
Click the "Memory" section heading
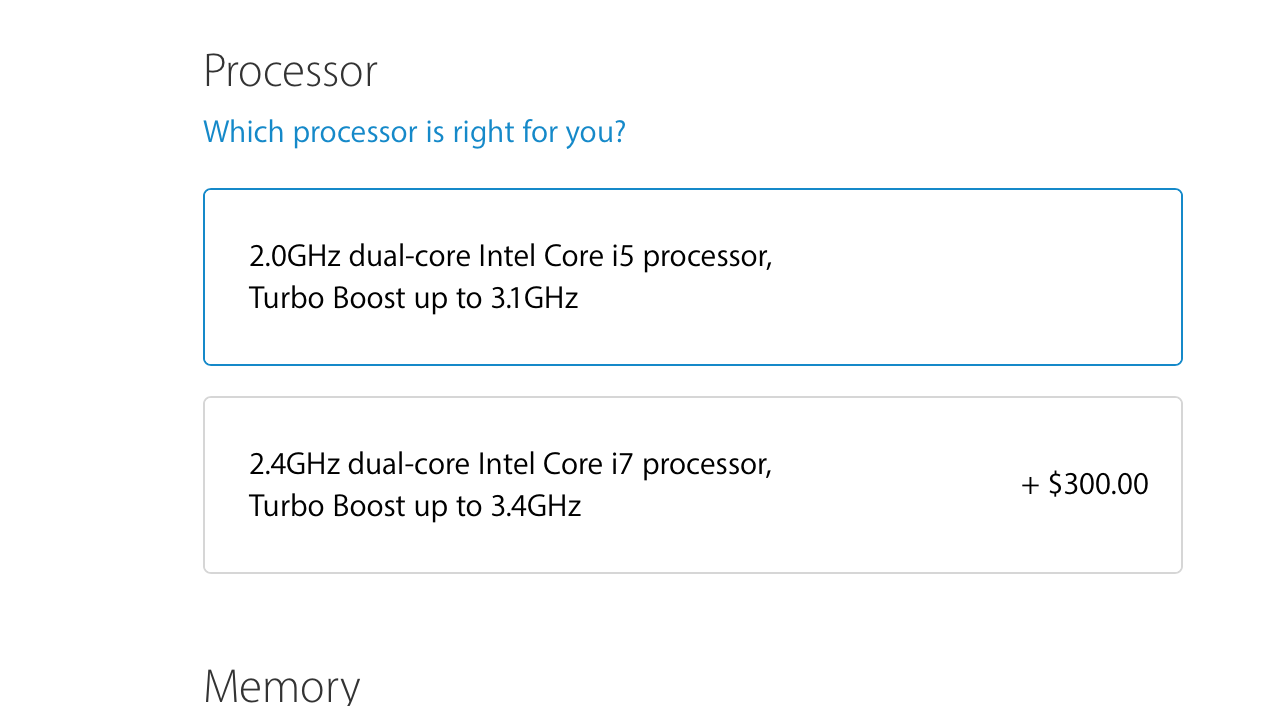click(282, 686)
